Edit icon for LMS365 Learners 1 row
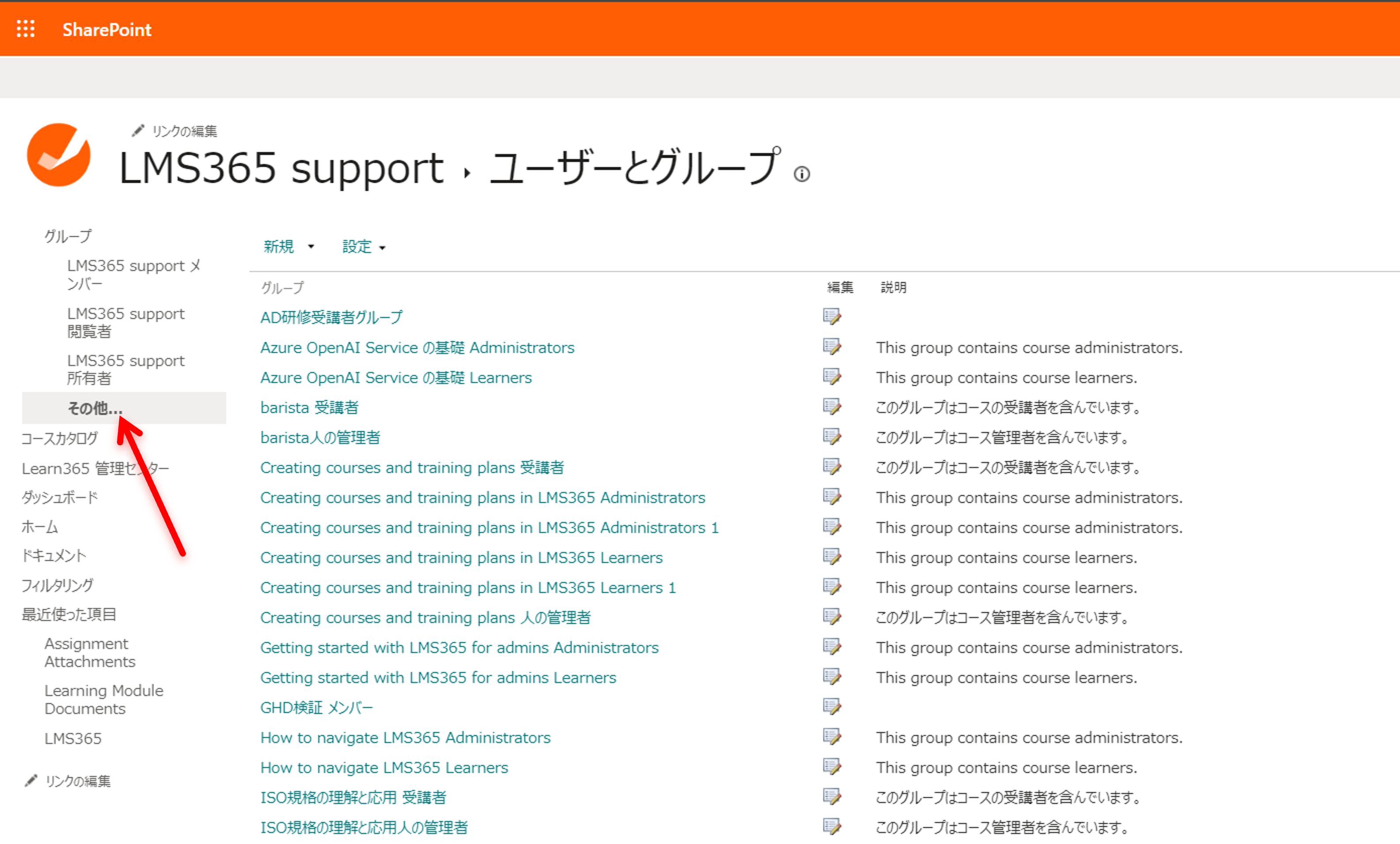 click(832, 587)
